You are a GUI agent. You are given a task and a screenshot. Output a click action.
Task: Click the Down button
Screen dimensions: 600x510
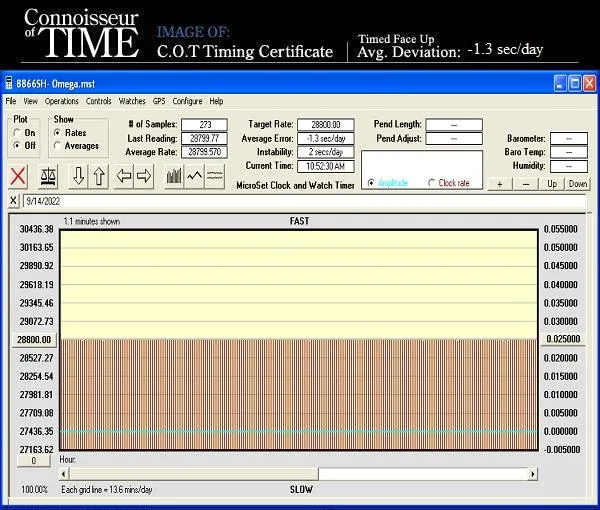578,184
